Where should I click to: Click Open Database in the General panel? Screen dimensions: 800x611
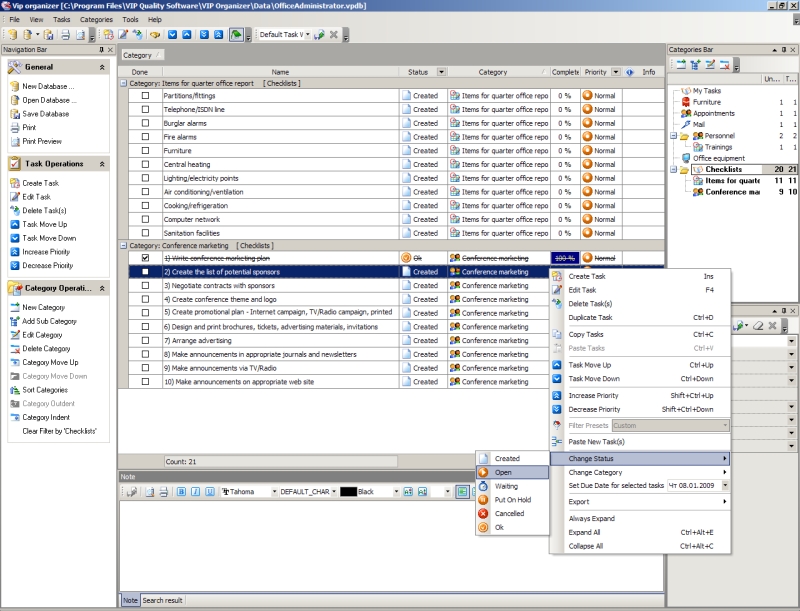47,100
